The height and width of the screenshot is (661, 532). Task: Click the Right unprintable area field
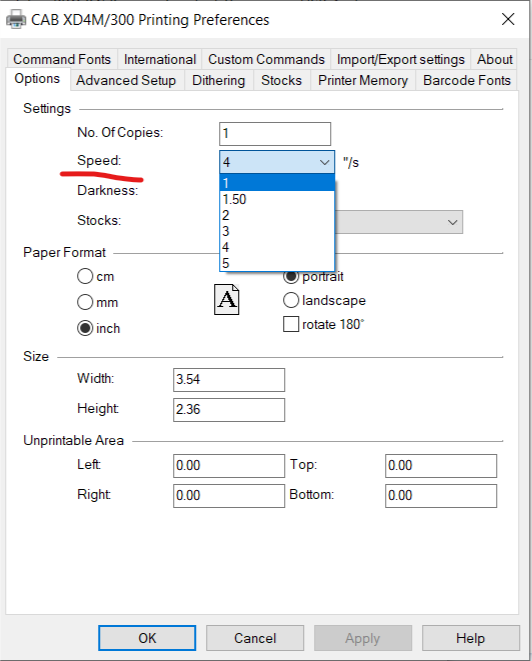coord(229,496)
